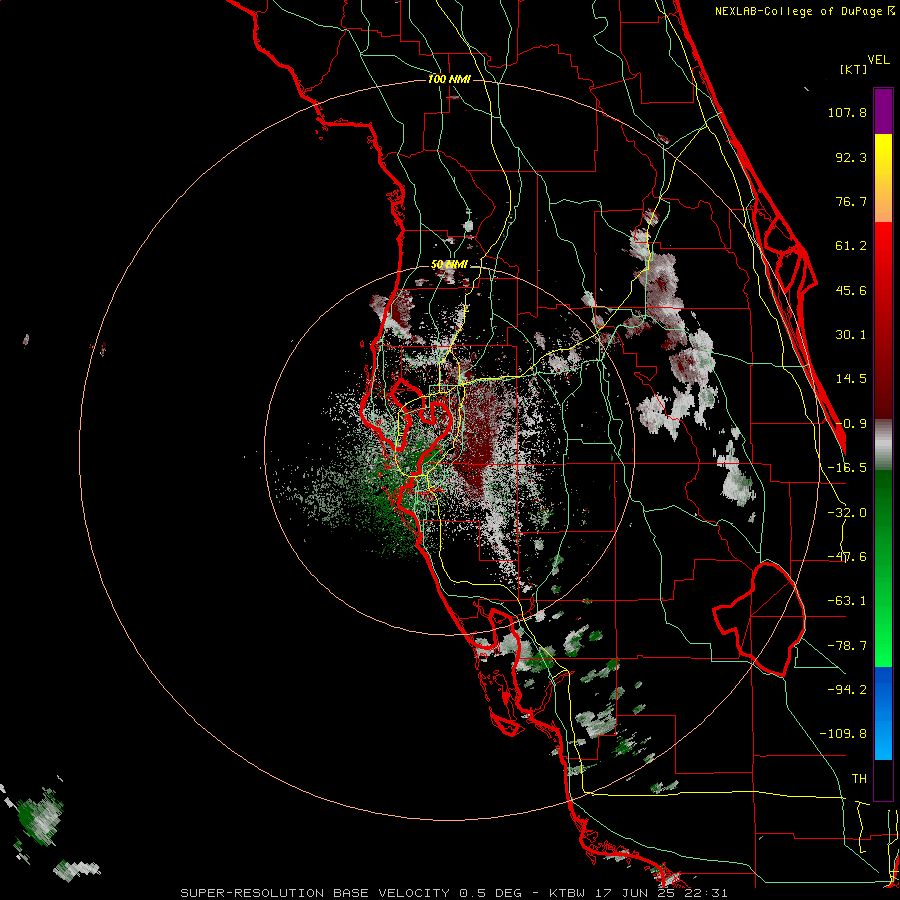
Task: Select the 30.1 value on velocity scale
Action: pos(851,335)
